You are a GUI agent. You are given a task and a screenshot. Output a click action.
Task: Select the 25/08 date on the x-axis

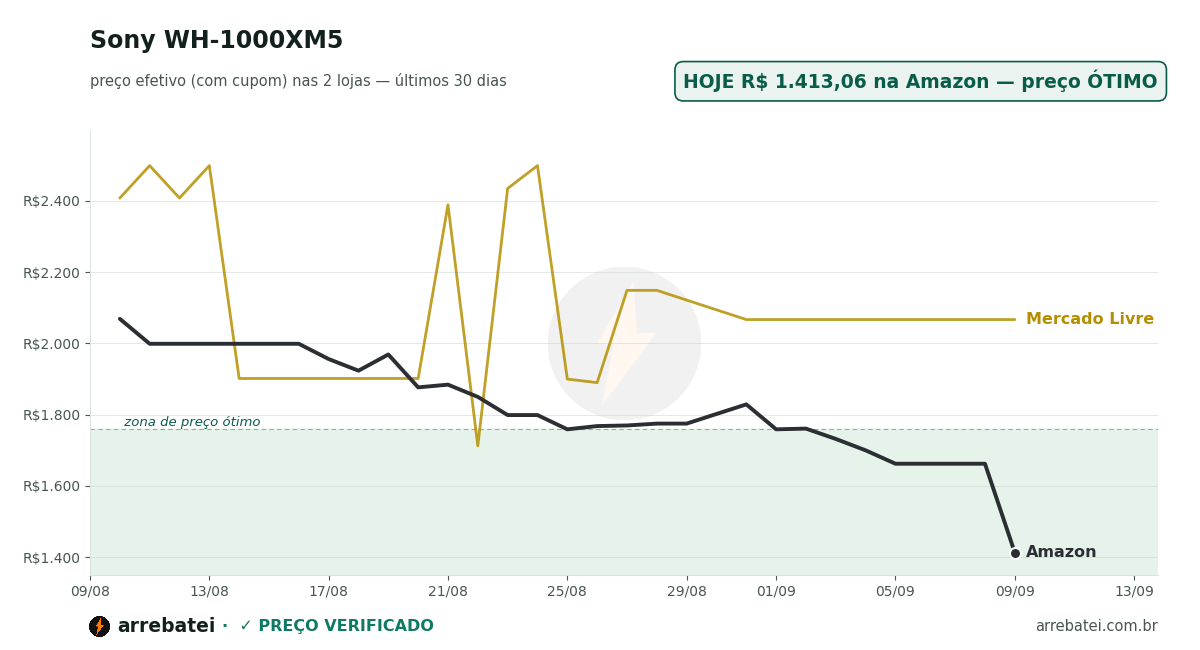click(567, 591)
